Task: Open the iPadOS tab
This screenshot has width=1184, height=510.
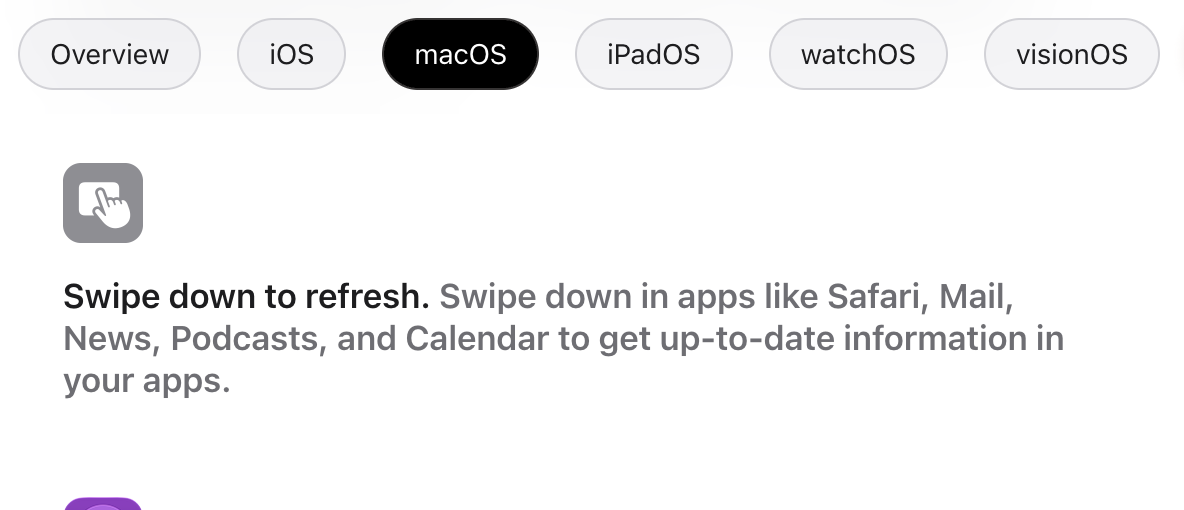Action: pos(654,54)
